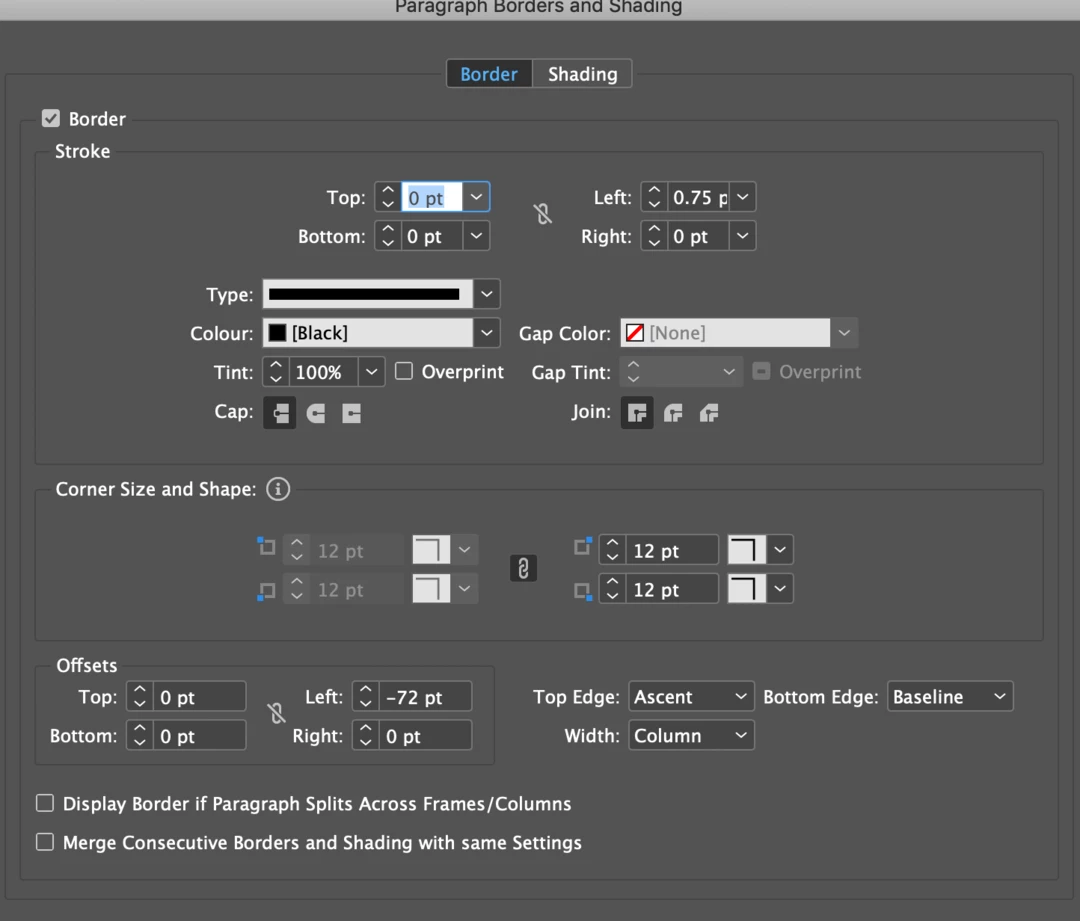The width and height of the screenshot is (1080, 921).
Task: Toggle the Gap Tint Overprint checkbox
Action: 761,371
